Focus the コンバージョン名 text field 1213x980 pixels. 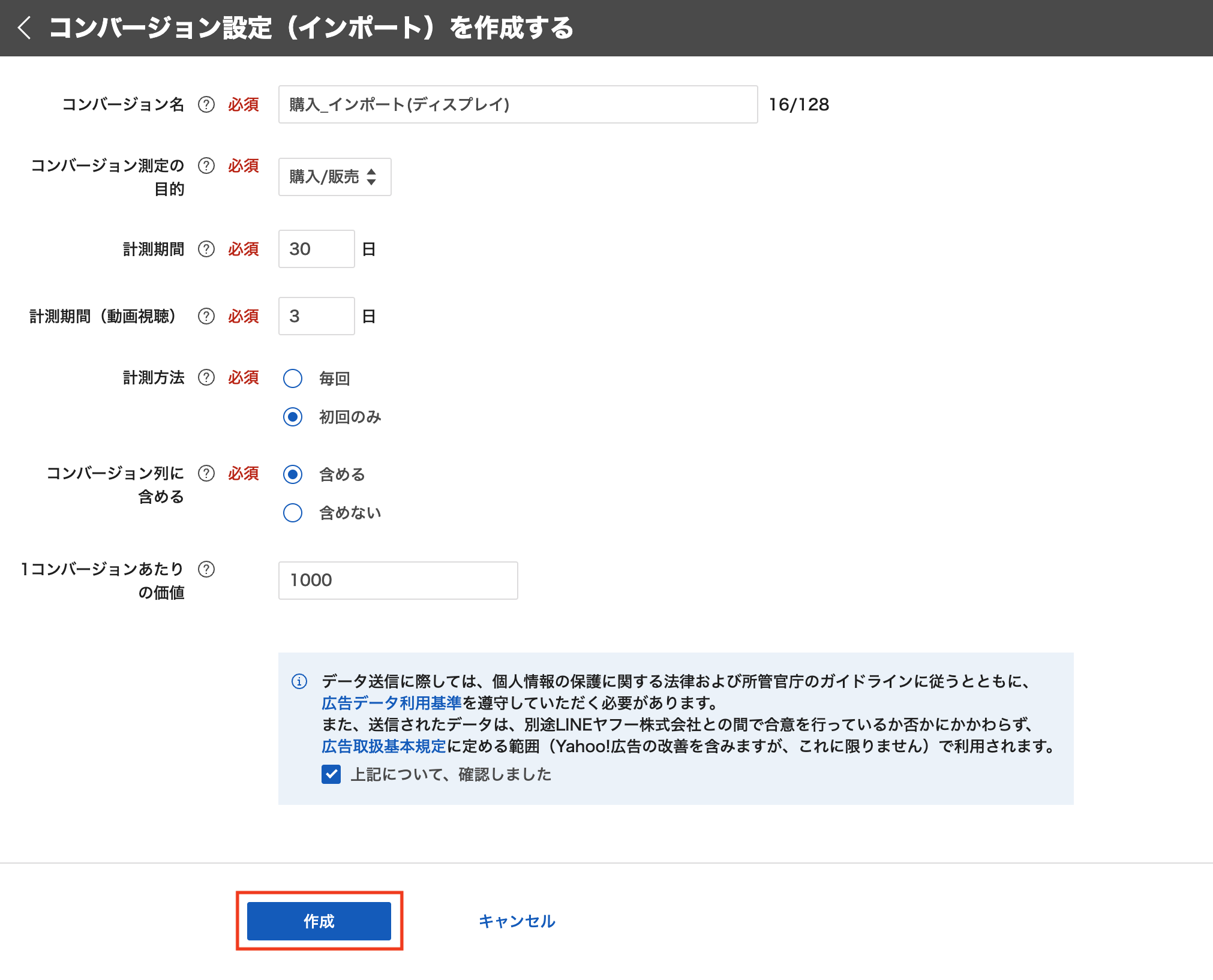(518, 104)
